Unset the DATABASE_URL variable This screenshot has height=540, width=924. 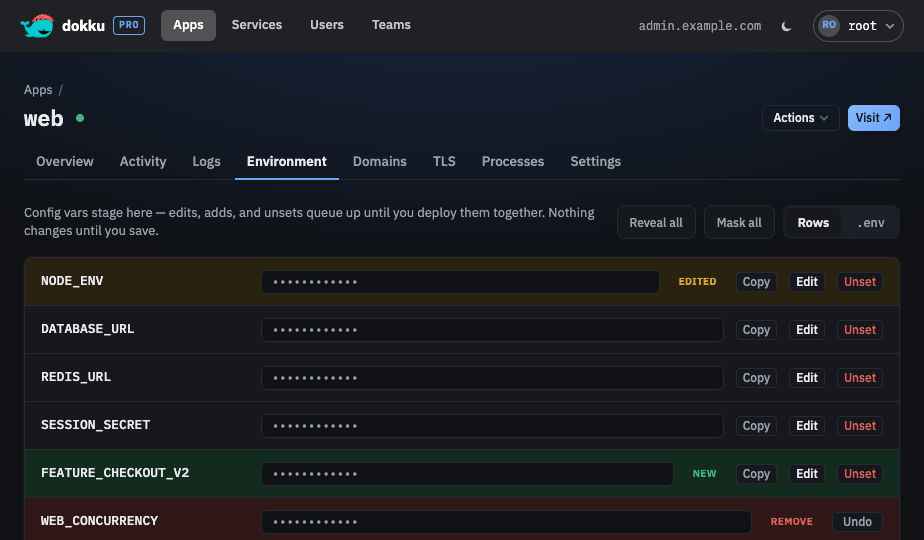(860, 330)
